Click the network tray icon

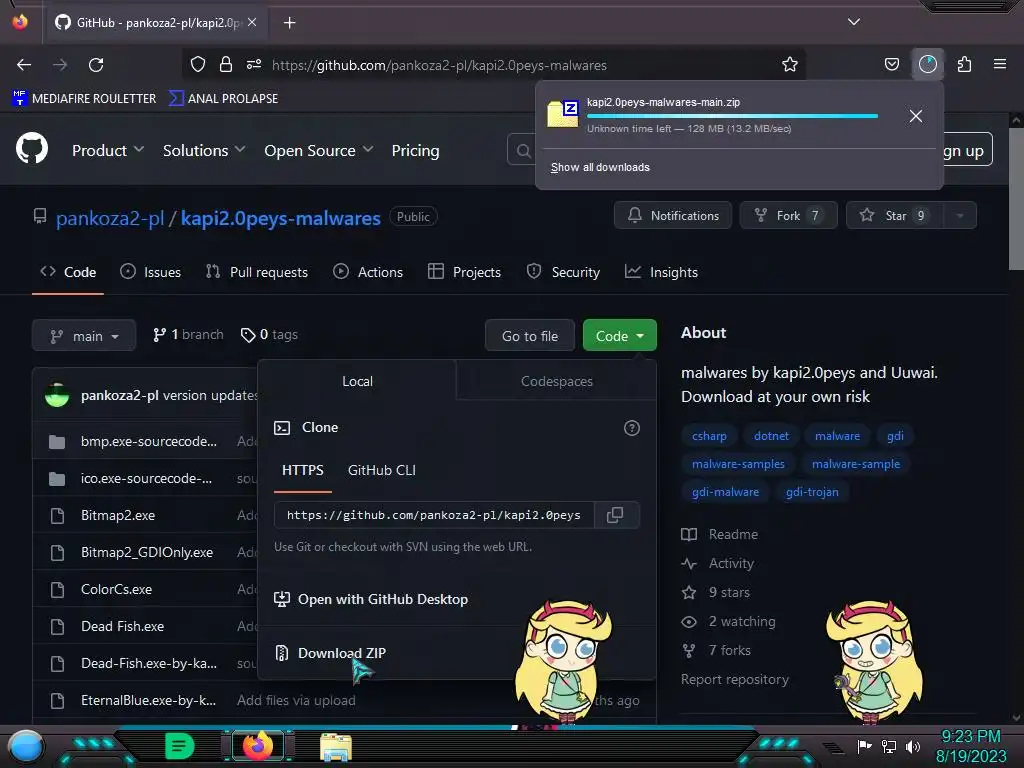[889, 746]
